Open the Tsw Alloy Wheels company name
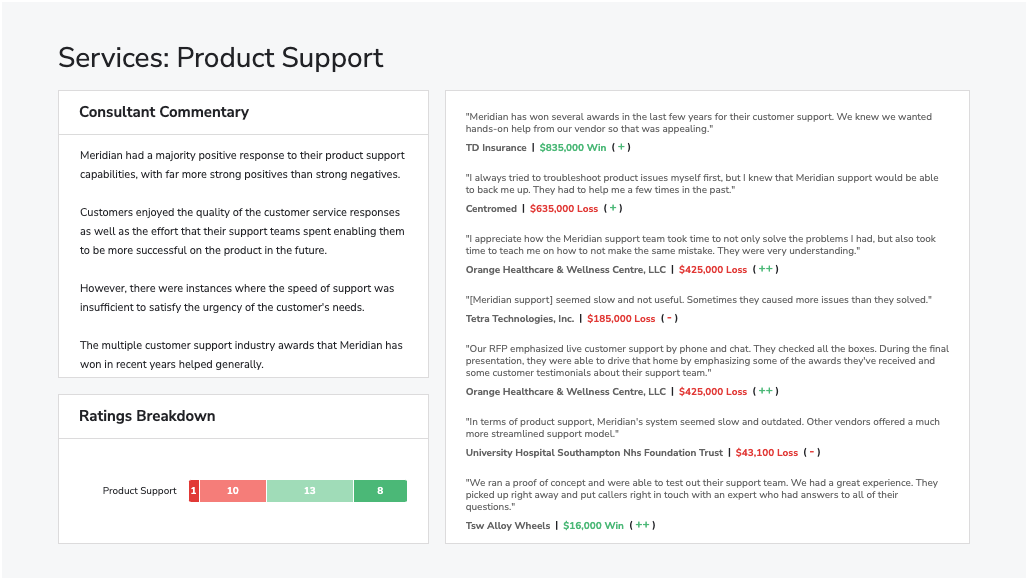Screen dimensions: 1028x580 tap(508, 526)
